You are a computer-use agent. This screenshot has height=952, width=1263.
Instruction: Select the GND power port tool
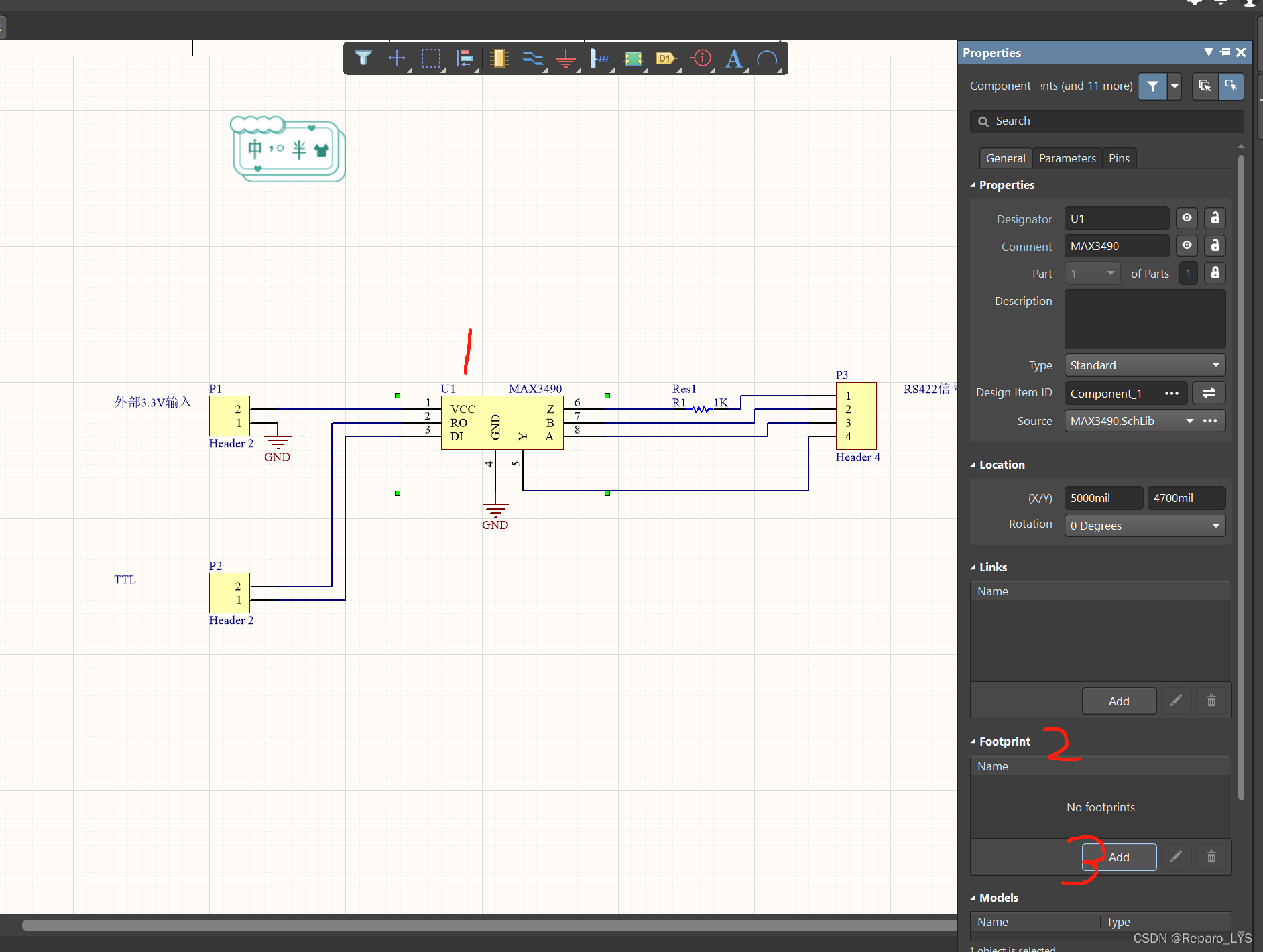point(566,58)
